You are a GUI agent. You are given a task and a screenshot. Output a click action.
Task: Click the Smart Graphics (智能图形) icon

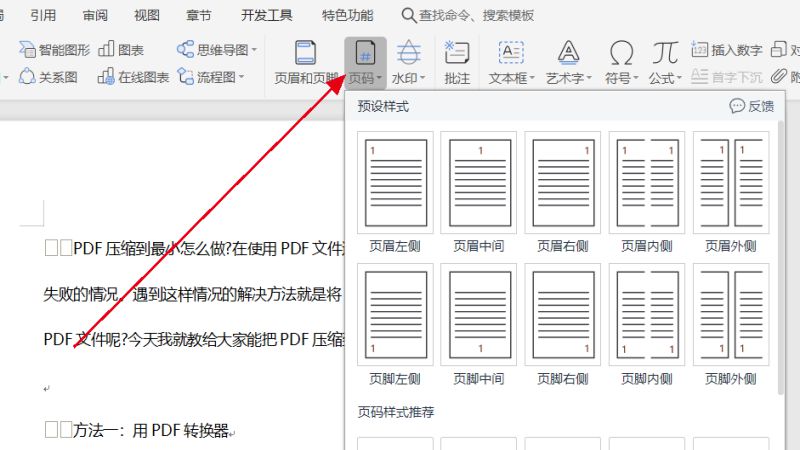tap(55, 49)
